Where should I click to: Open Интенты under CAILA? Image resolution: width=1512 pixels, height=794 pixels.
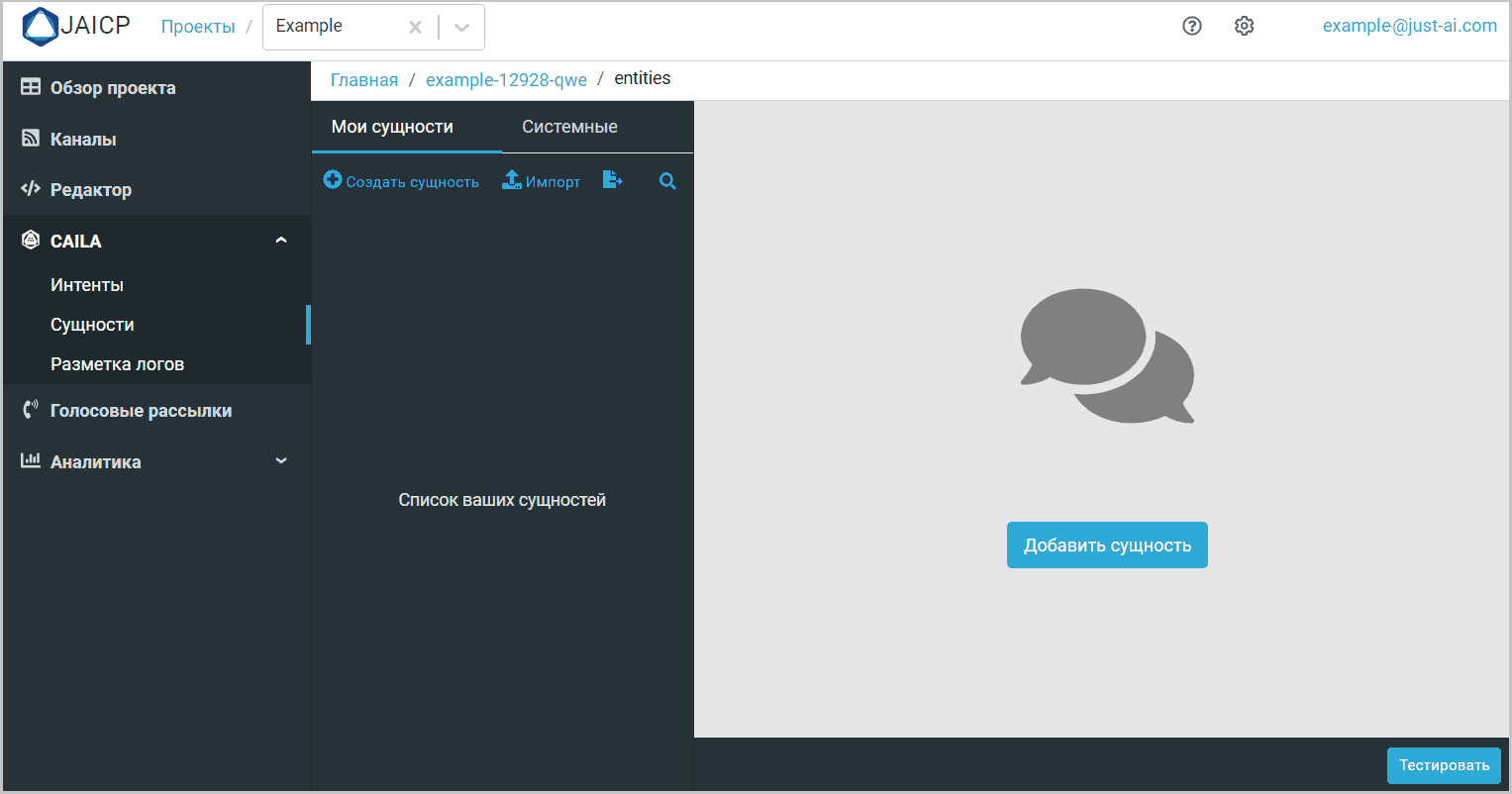[87, 285]
